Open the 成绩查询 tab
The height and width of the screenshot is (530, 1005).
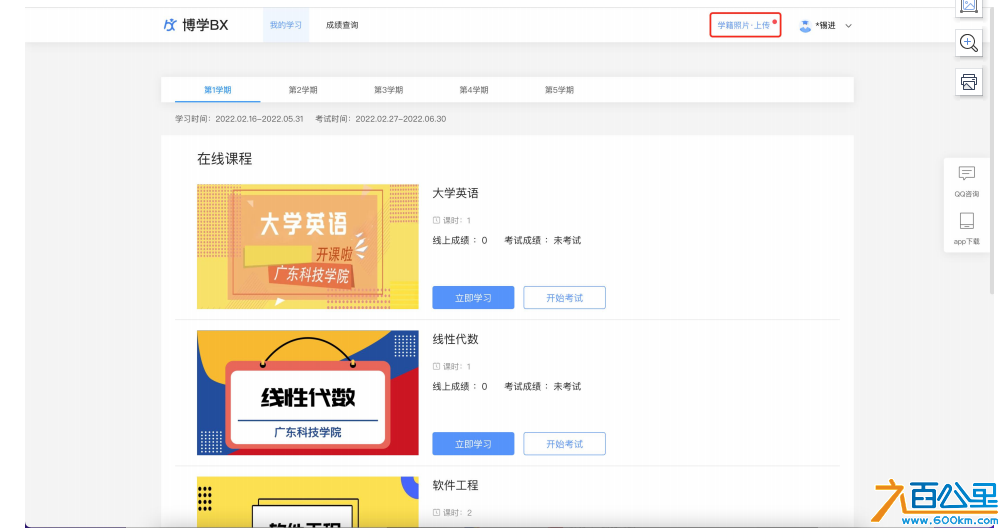(x=342, y=25)
